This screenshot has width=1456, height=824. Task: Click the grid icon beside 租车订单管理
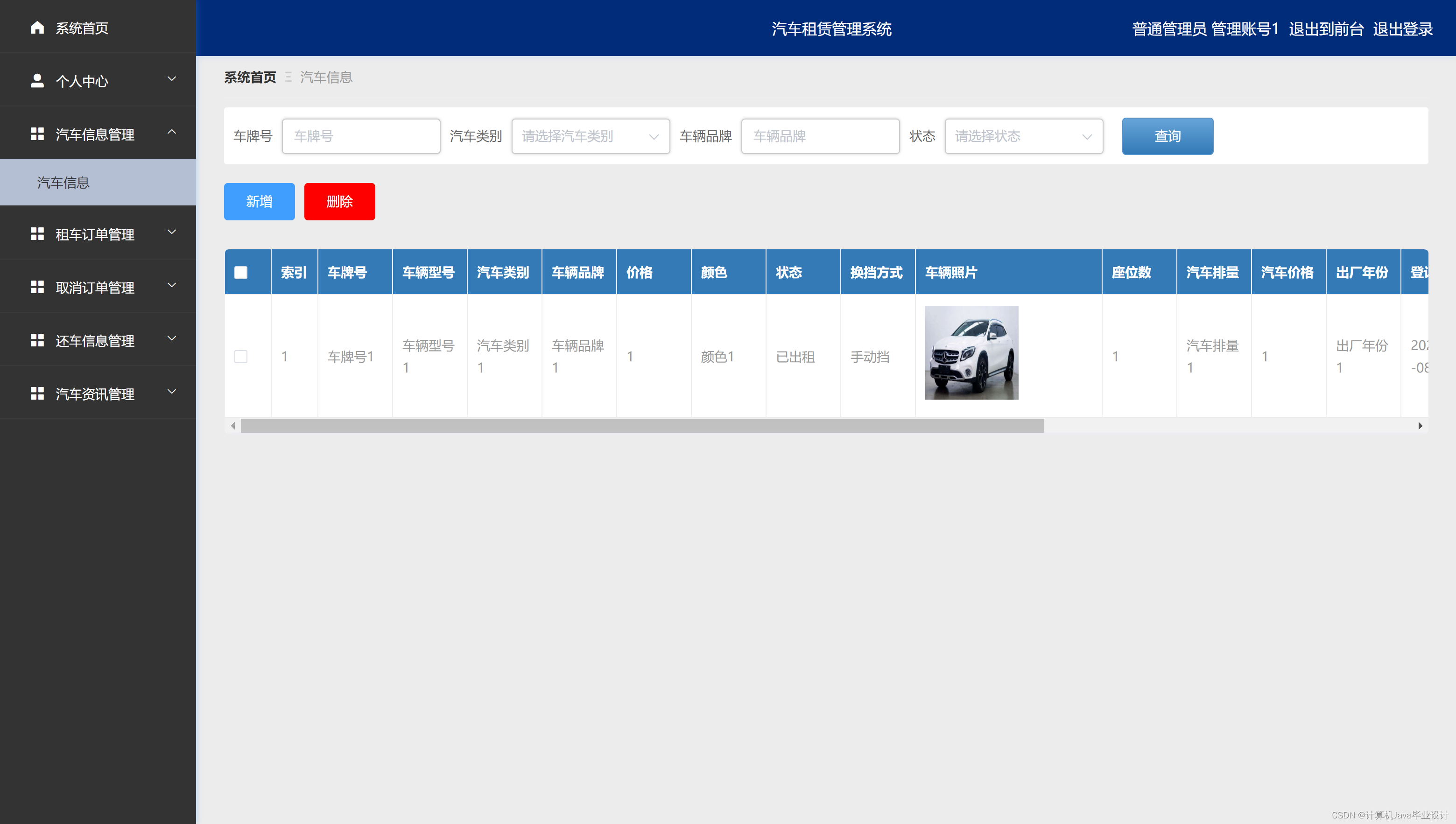click(37, 234)
